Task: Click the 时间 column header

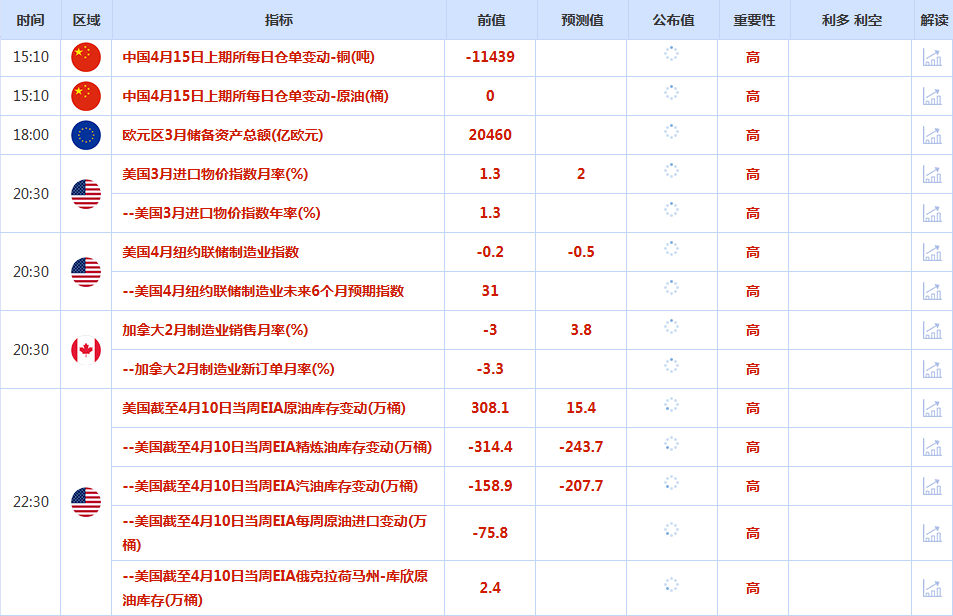Action: 30,20
